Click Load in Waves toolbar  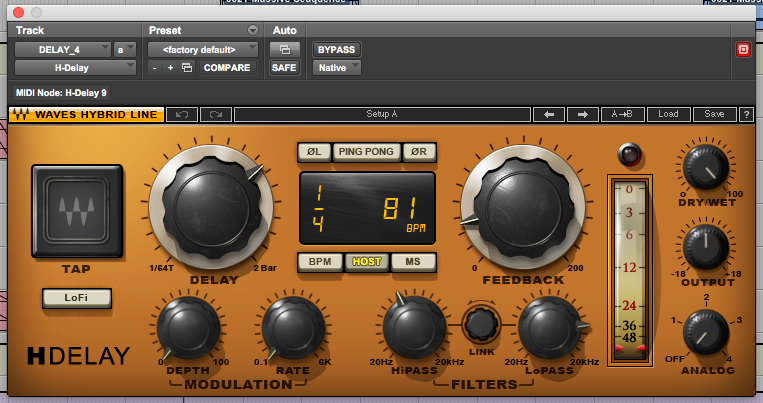[668, 115]
